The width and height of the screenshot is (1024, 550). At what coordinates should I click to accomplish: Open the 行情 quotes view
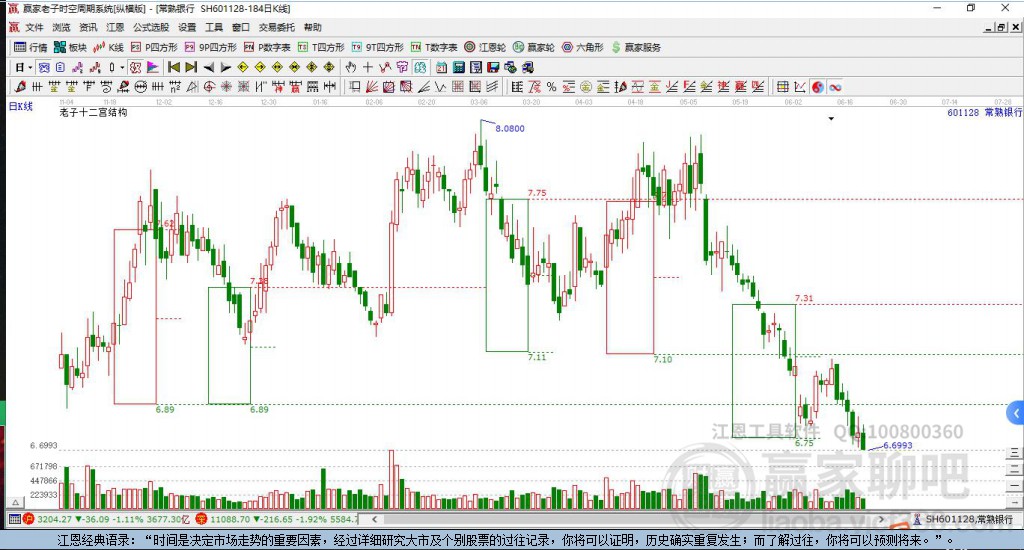[x=31, y=47]
